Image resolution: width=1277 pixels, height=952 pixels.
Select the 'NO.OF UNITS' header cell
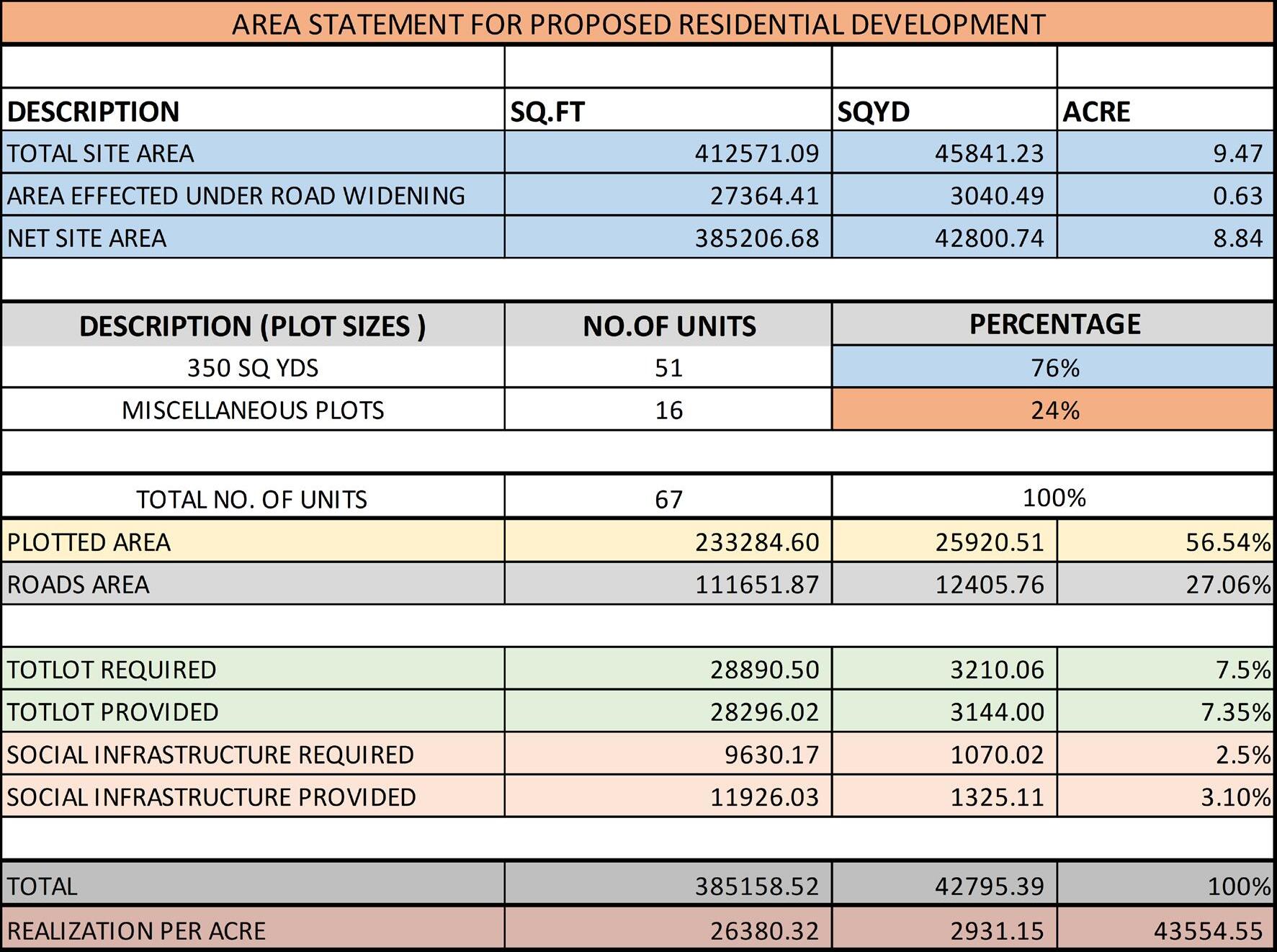668,325
